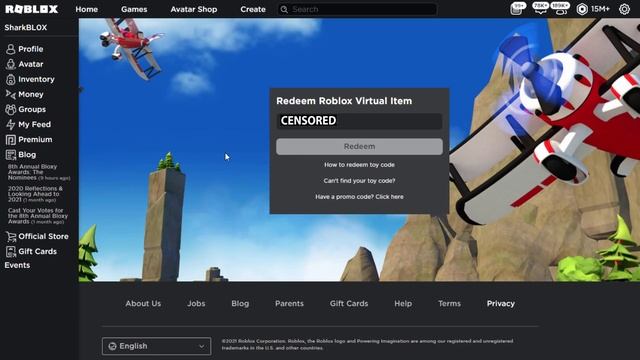Viewport: 640px width, 360px height.
Task: Open Jobs footer link
Action: 196,304
